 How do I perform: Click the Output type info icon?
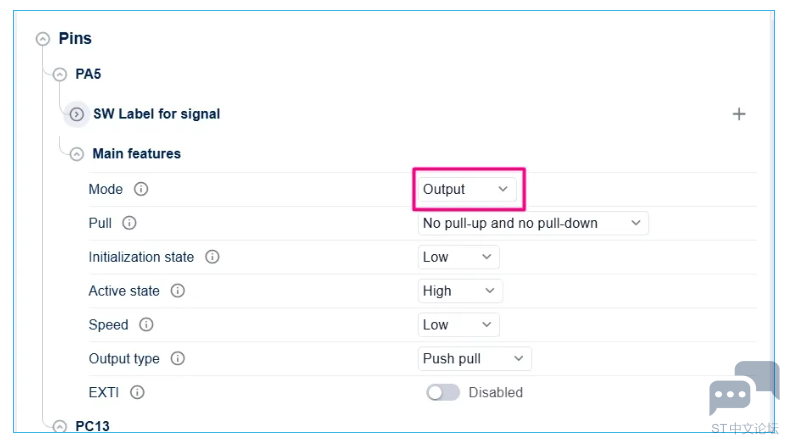pyautogui.click(x=177, y=359)
